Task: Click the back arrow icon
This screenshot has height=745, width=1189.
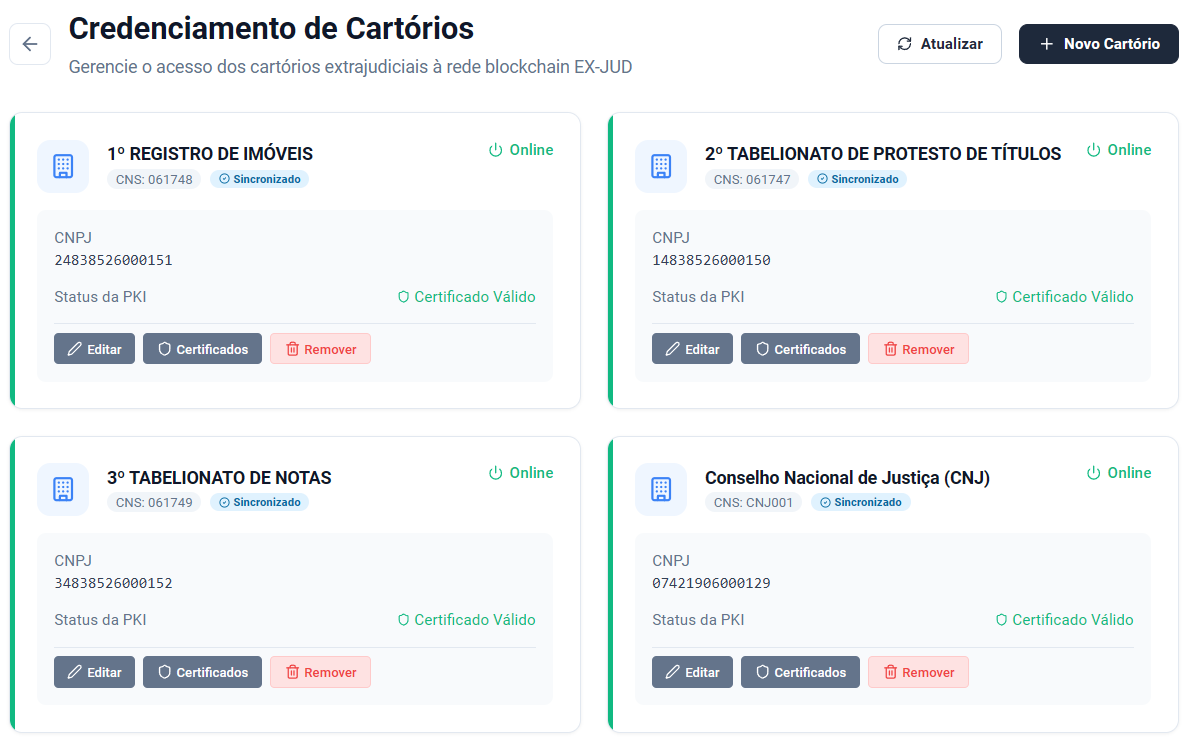Action: 30,44
